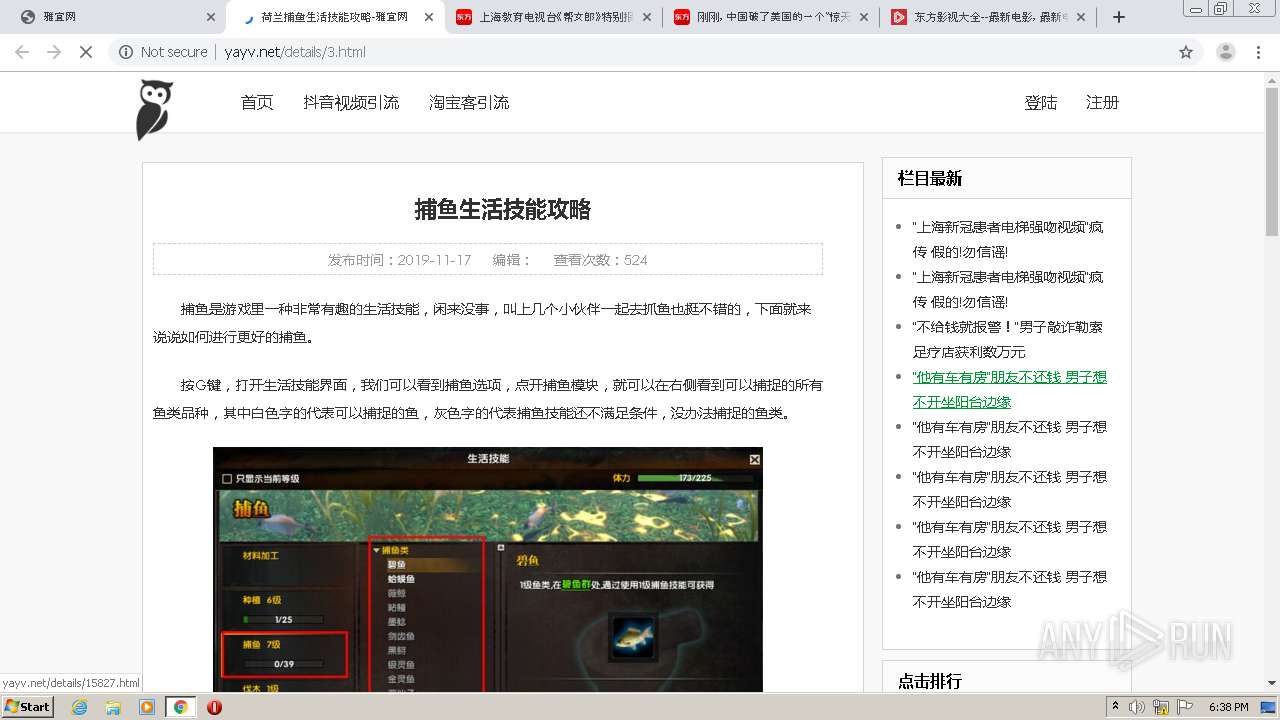1280x720 pixels.
Task: Stop loading the page with X icon
Action: tap(86, 52)
